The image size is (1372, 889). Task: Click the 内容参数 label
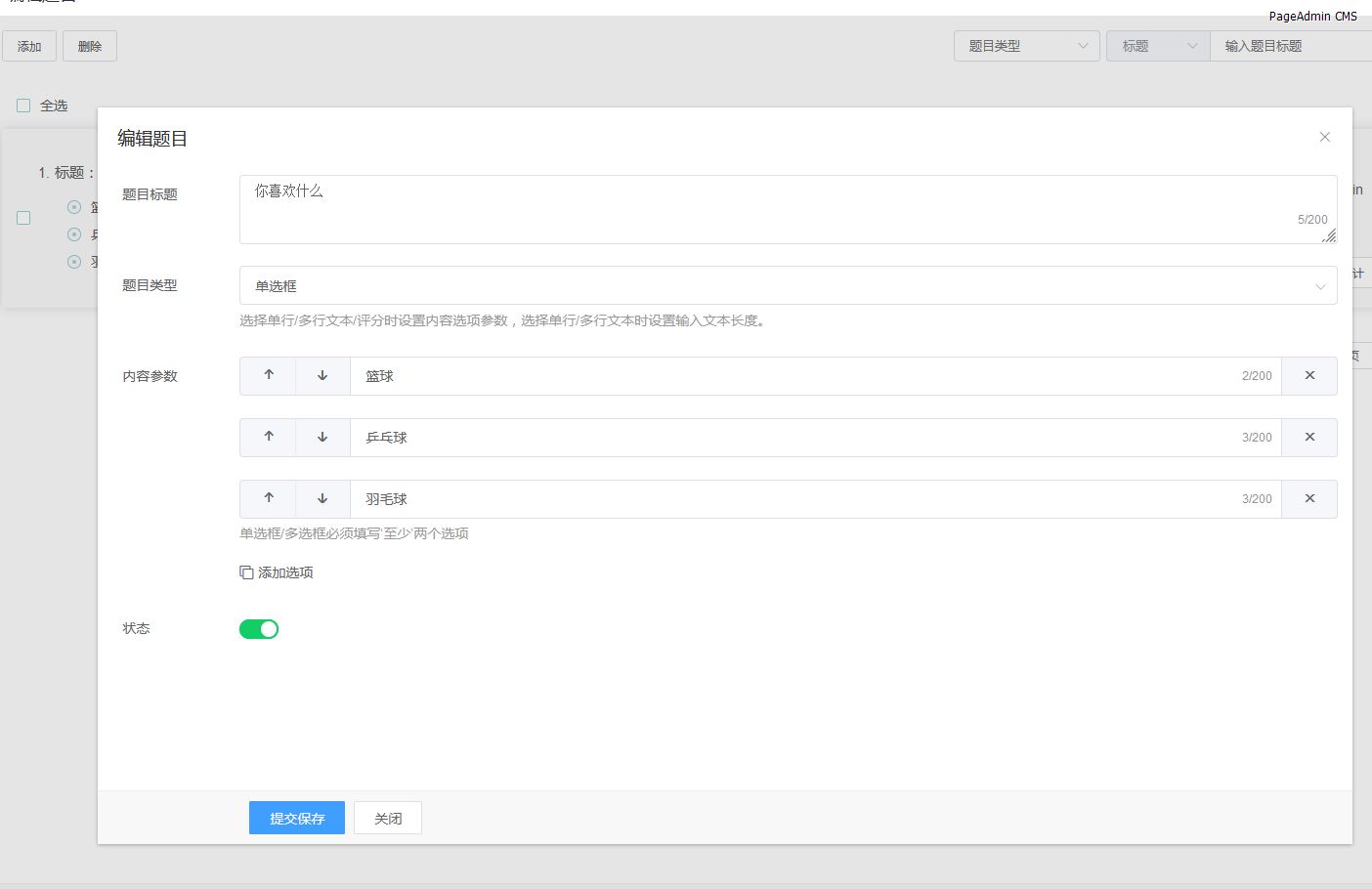tap(150, 376)
